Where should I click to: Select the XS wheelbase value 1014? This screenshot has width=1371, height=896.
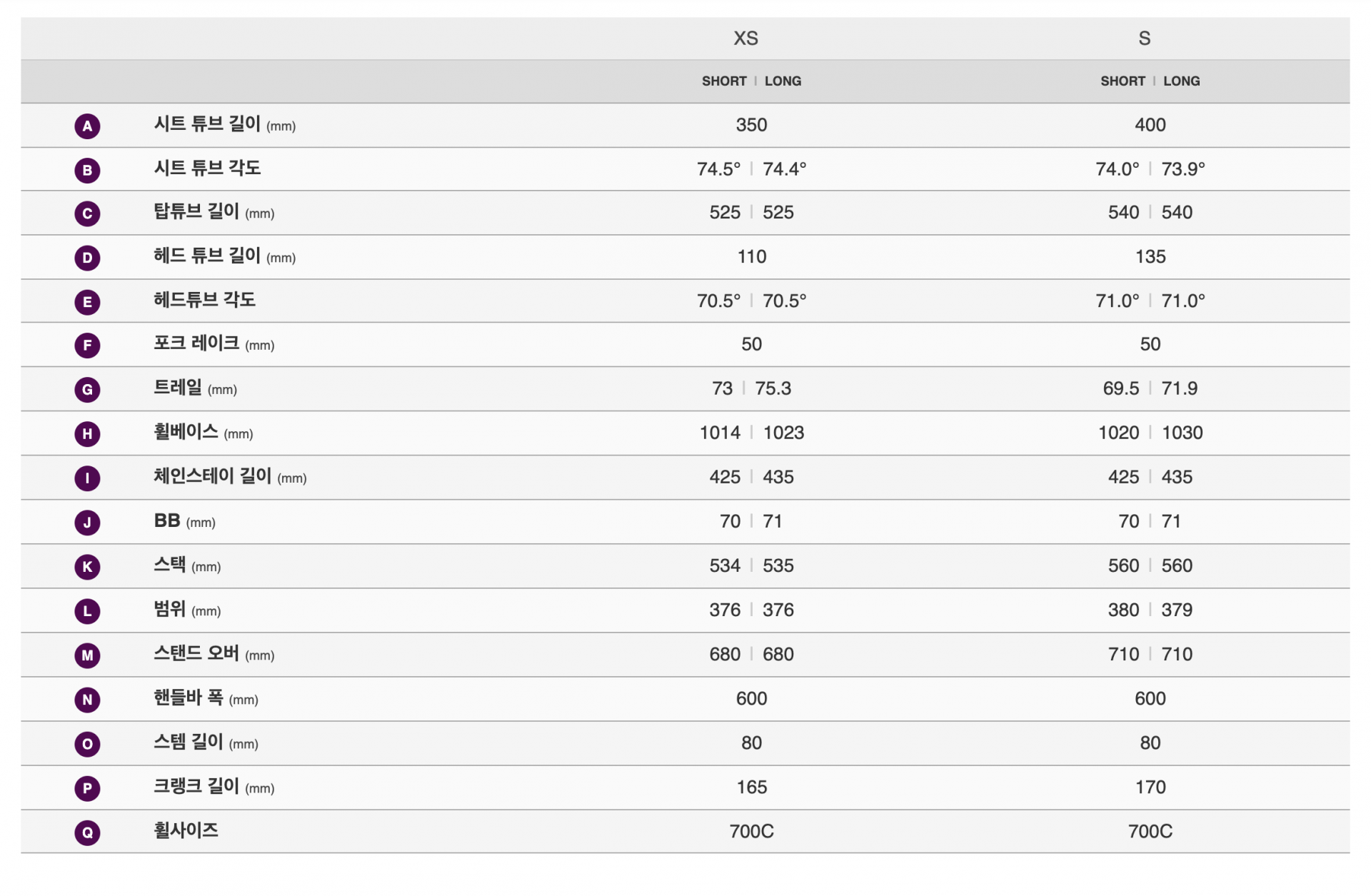(720, 433)
